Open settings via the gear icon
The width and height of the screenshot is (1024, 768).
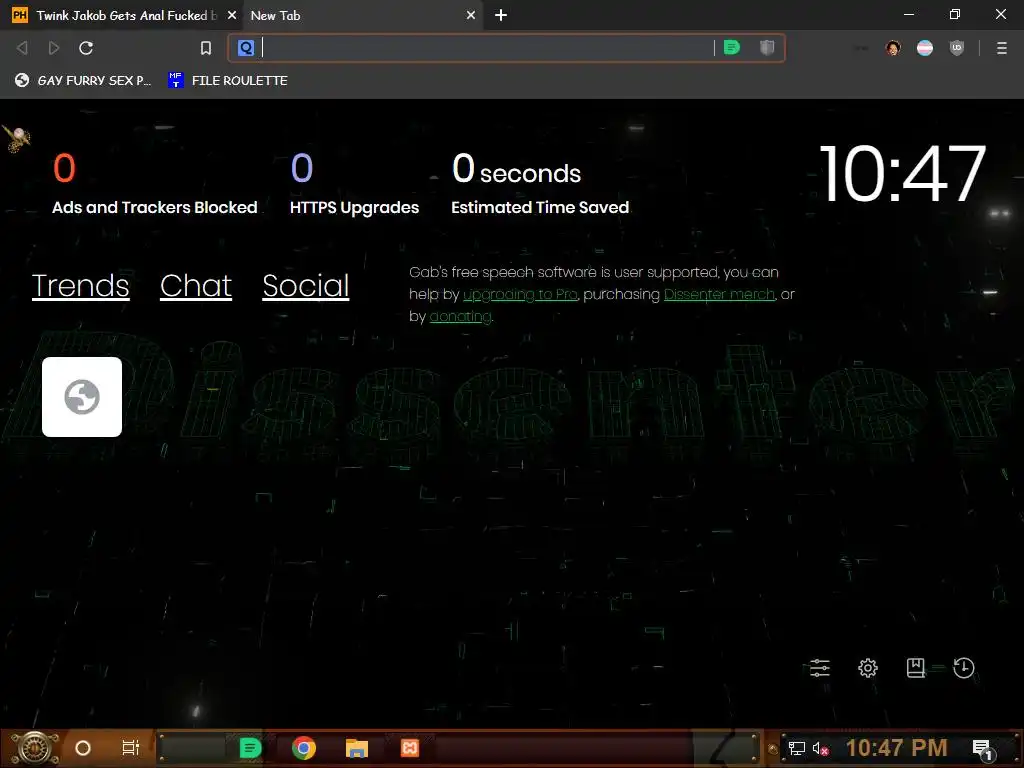click(x=868, y=667)
